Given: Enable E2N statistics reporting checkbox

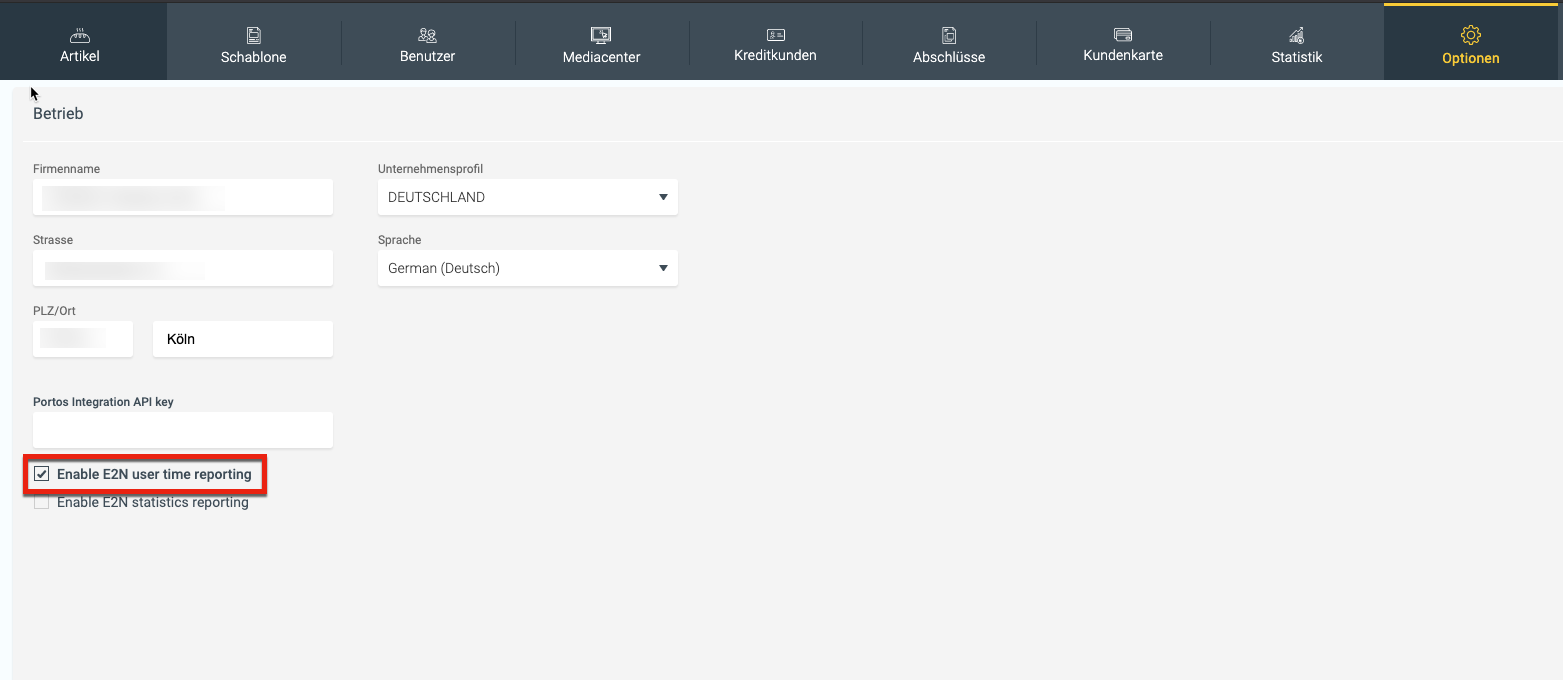Looking at the screenshot, I should click(42, 502).
